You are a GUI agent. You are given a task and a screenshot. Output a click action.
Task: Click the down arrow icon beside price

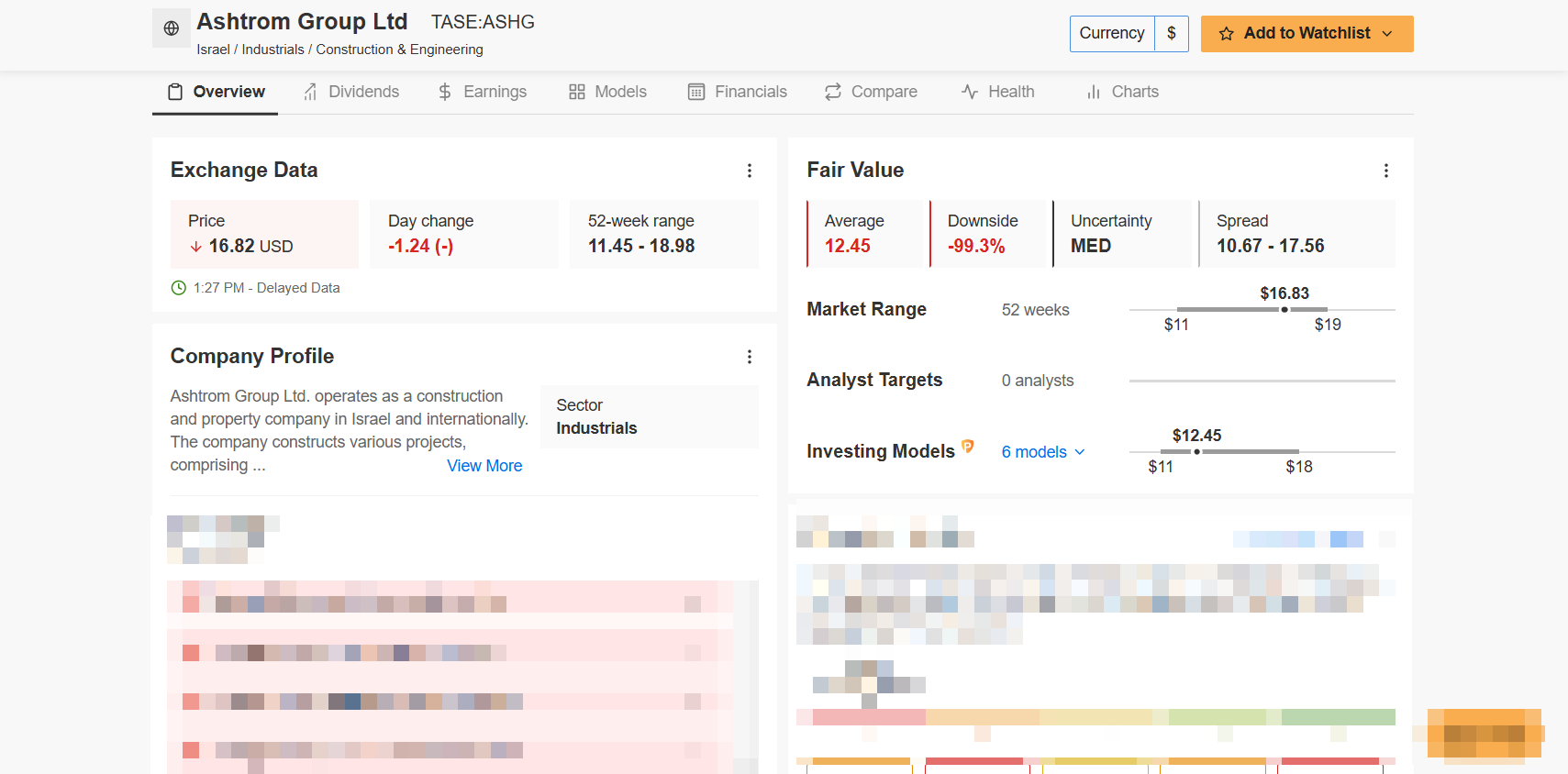(196, 247)
